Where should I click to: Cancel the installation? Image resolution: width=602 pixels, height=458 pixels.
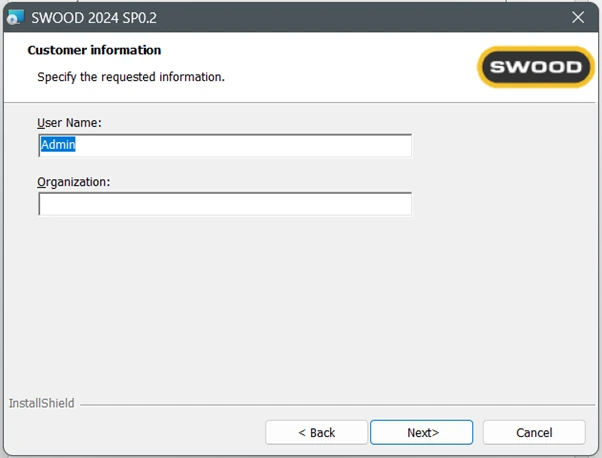(x=534, y=432)
